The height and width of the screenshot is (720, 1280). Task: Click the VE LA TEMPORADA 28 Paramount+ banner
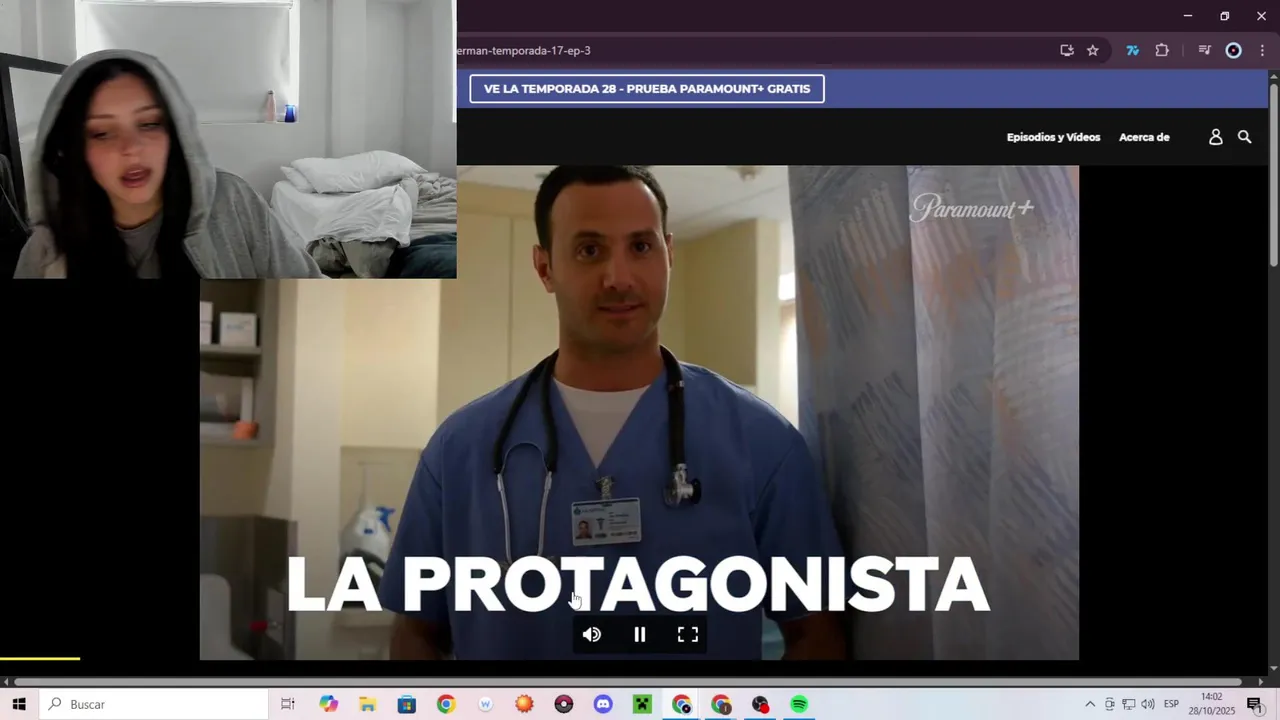click(x=647, y=89)
